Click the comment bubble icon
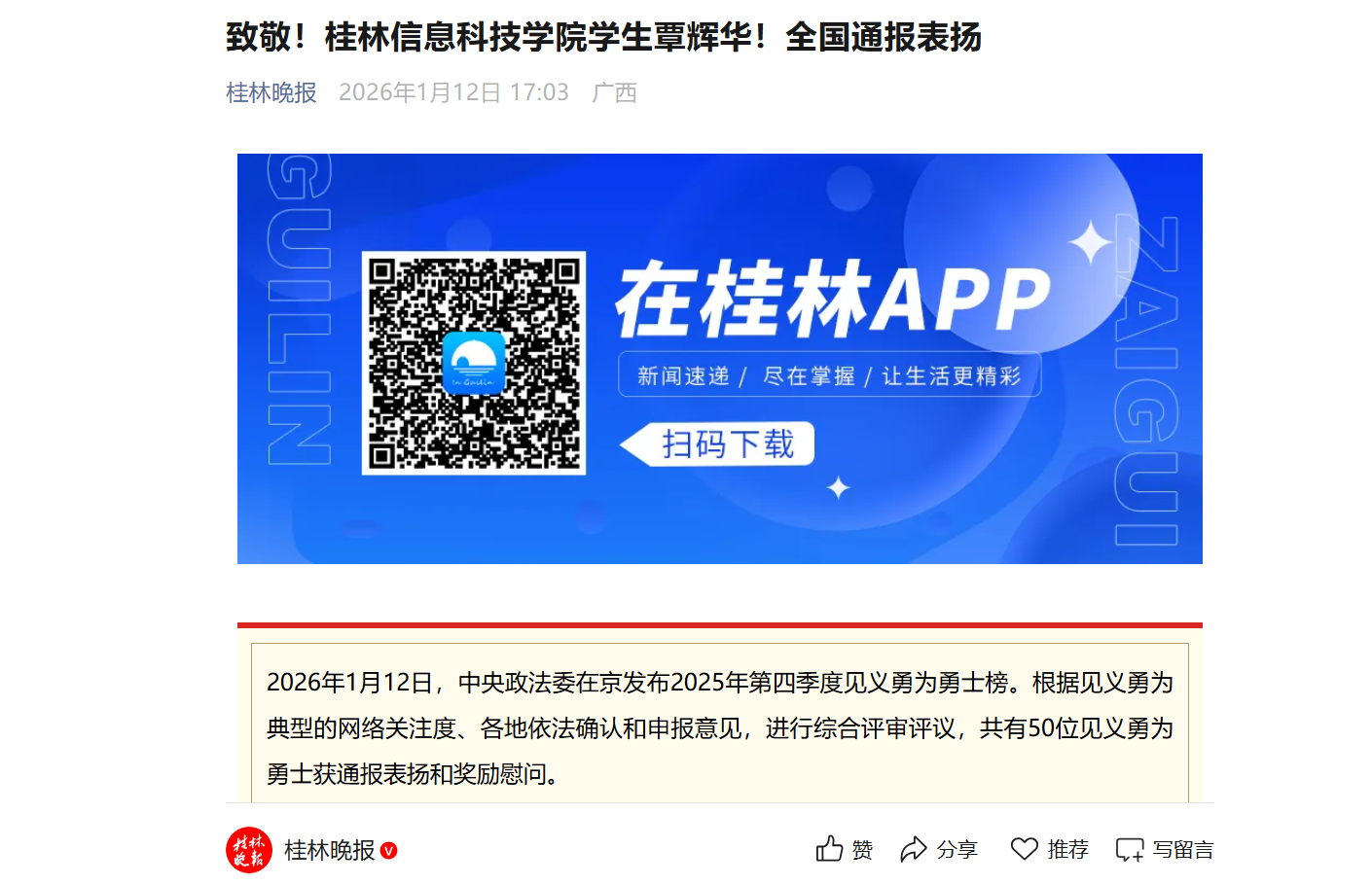This screenshot has width=1372, height=885. click(x=1130, y=850)
